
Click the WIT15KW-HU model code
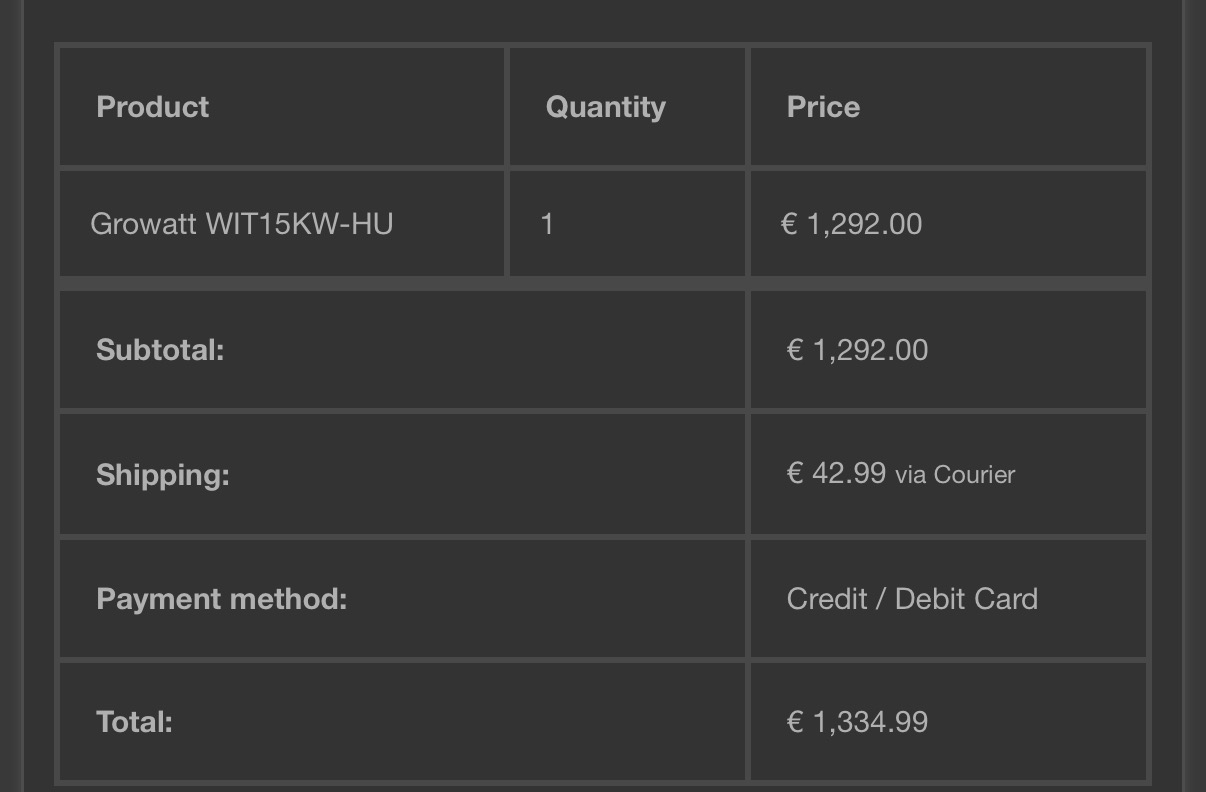(x=299, y=223)
